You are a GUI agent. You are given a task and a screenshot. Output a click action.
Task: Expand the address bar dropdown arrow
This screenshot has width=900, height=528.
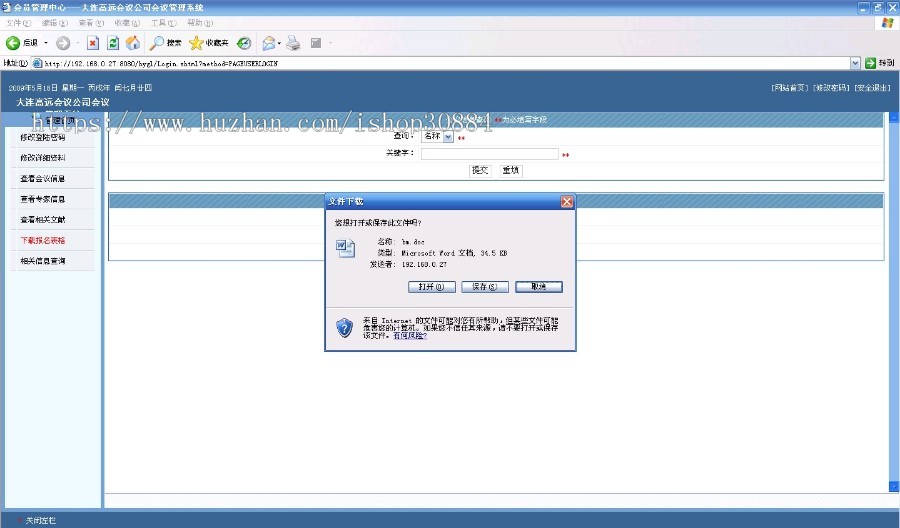pyautogui.click(x=855, y=63)
